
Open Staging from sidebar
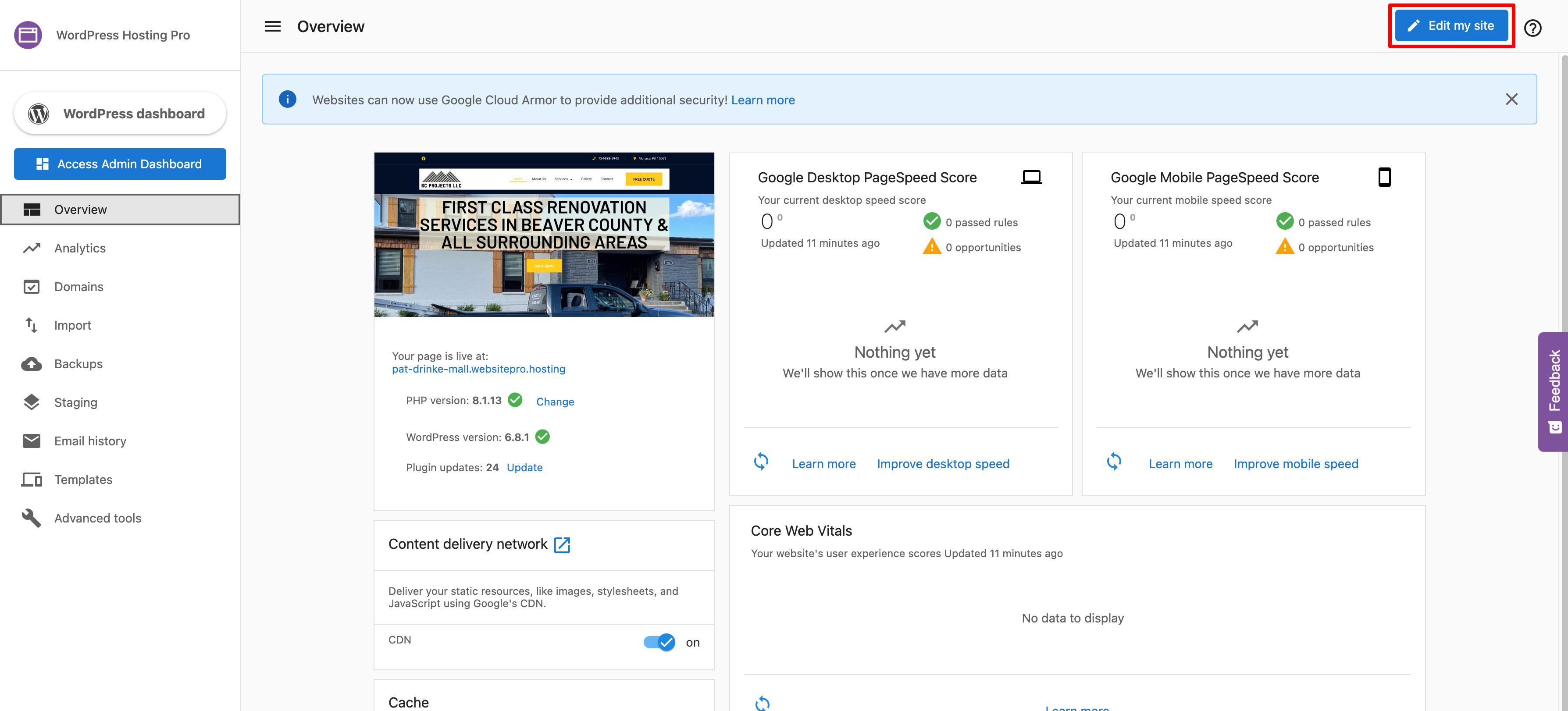point(75,402)
